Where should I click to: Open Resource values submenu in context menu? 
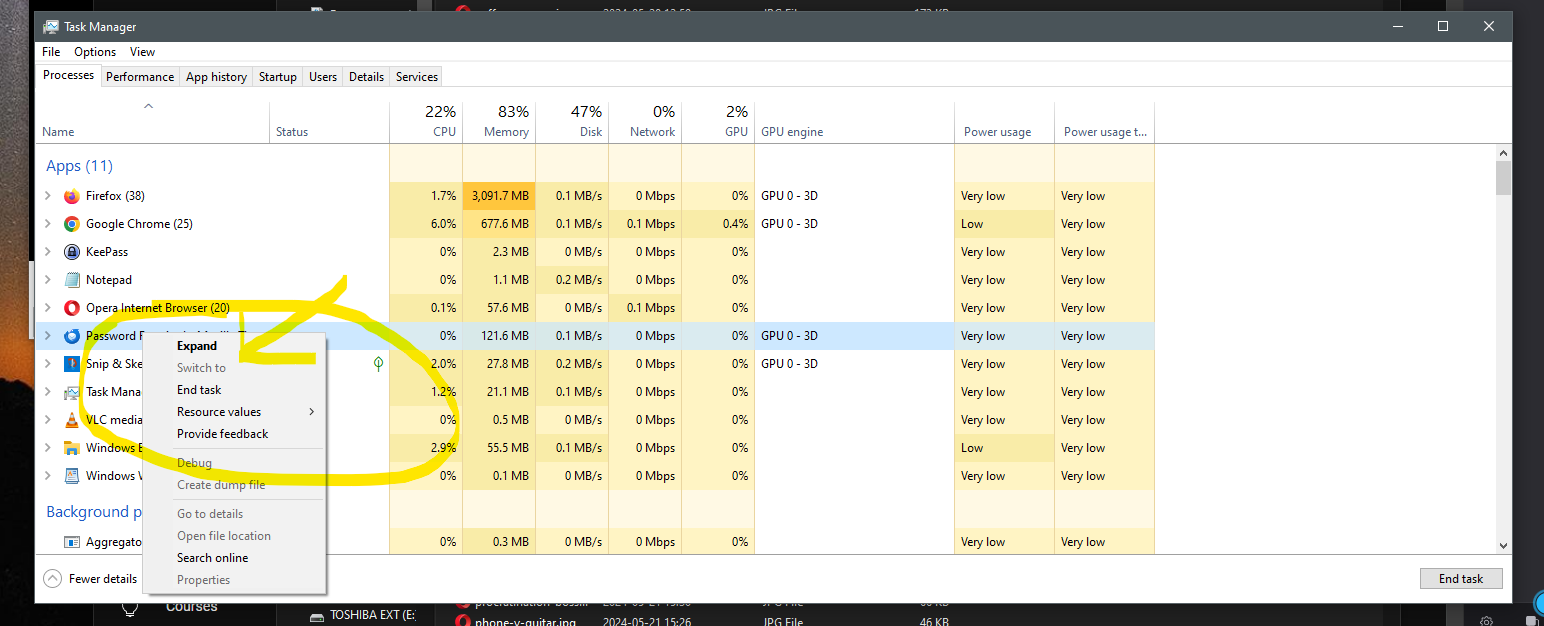(x=235, y=412)
